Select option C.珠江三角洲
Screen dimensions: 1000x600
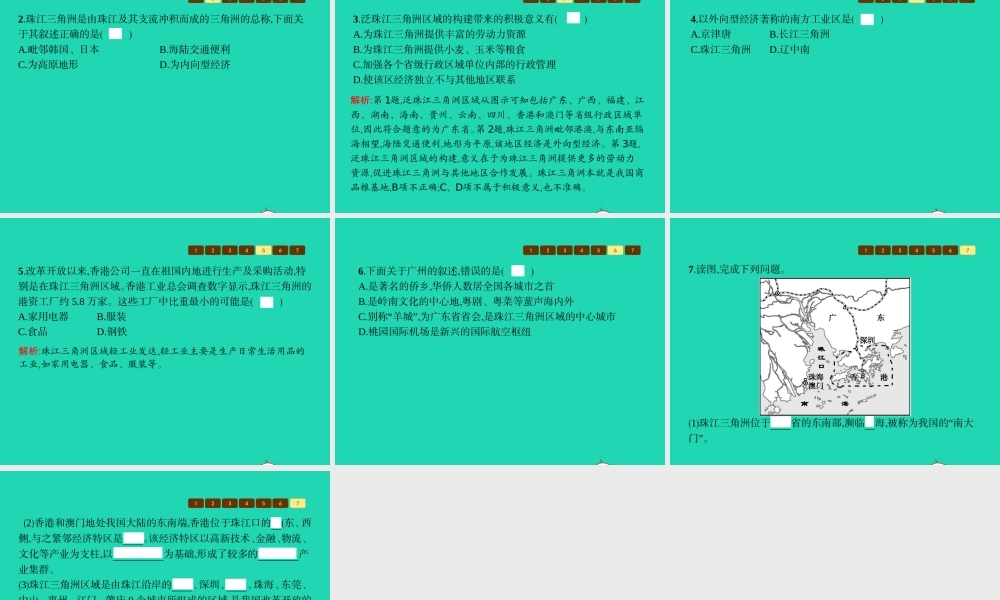coord(720,50)
